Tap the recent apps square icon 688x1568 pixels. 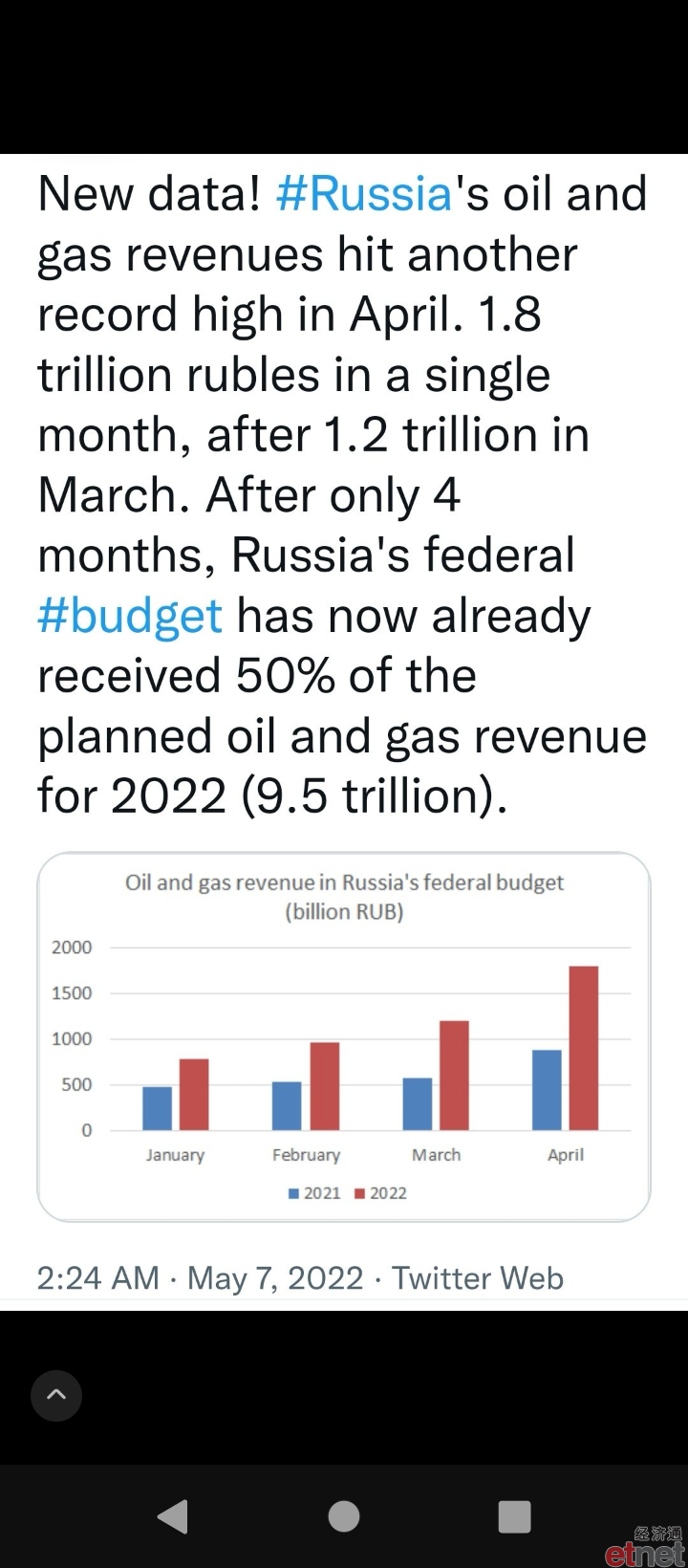514,1516
